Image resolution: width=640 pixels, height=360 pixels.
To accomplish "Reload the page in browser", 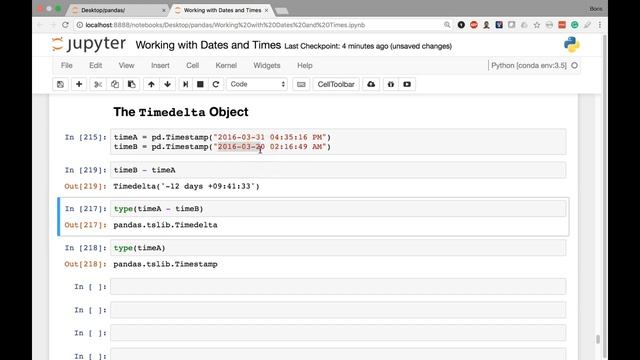I will coord(65,25).
